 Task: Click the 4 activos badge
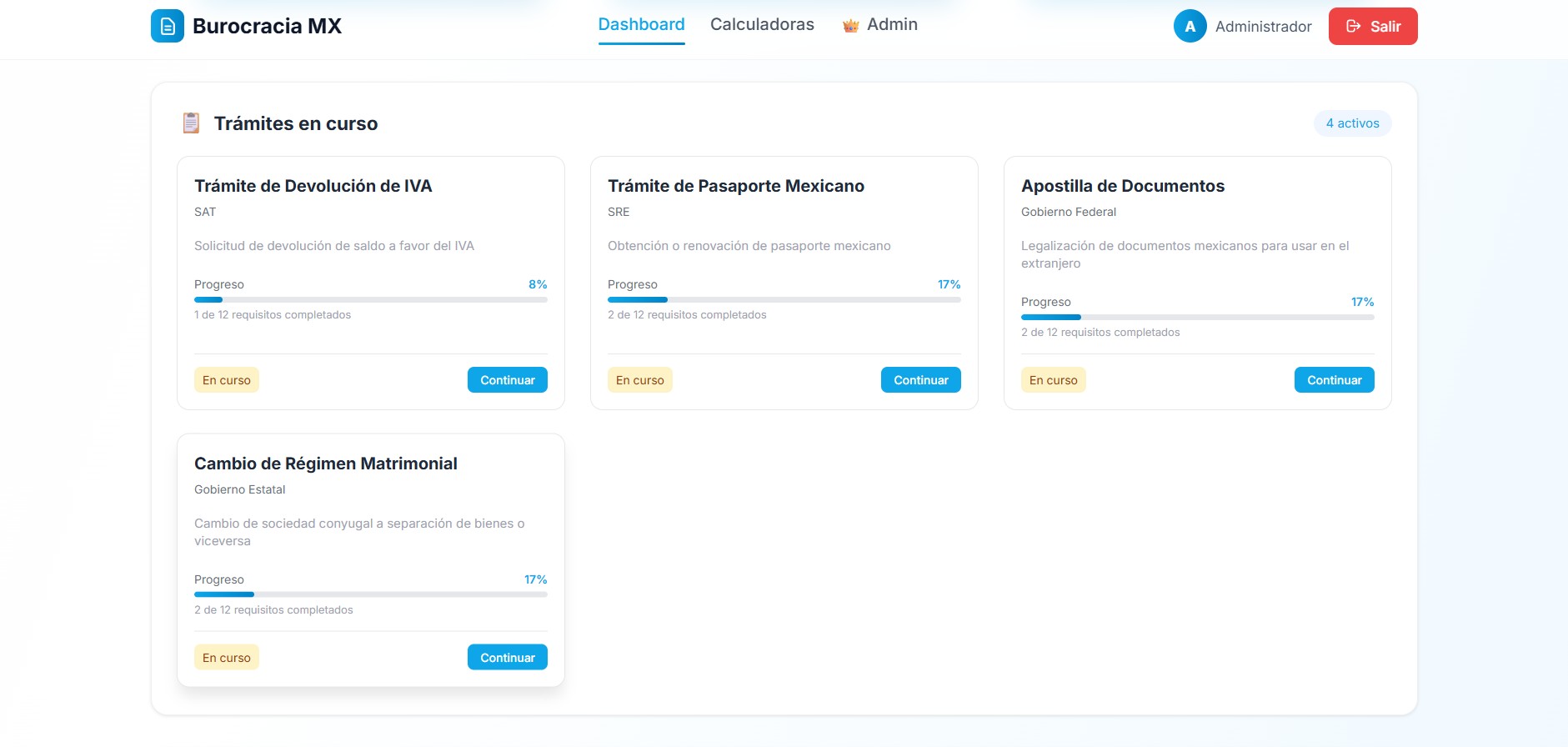coord(1353,123)
